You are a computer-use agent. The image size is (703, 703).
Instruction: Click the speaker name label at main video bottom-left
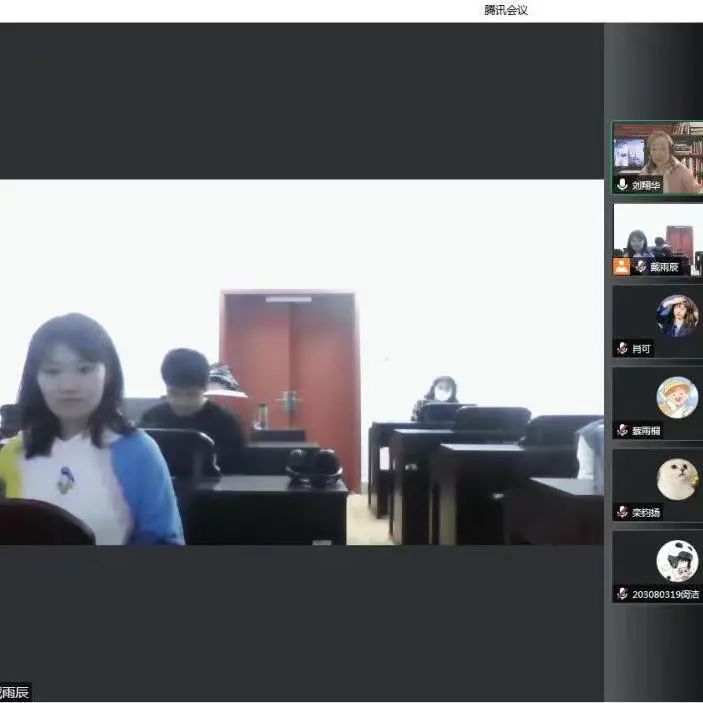coord(15,692)
